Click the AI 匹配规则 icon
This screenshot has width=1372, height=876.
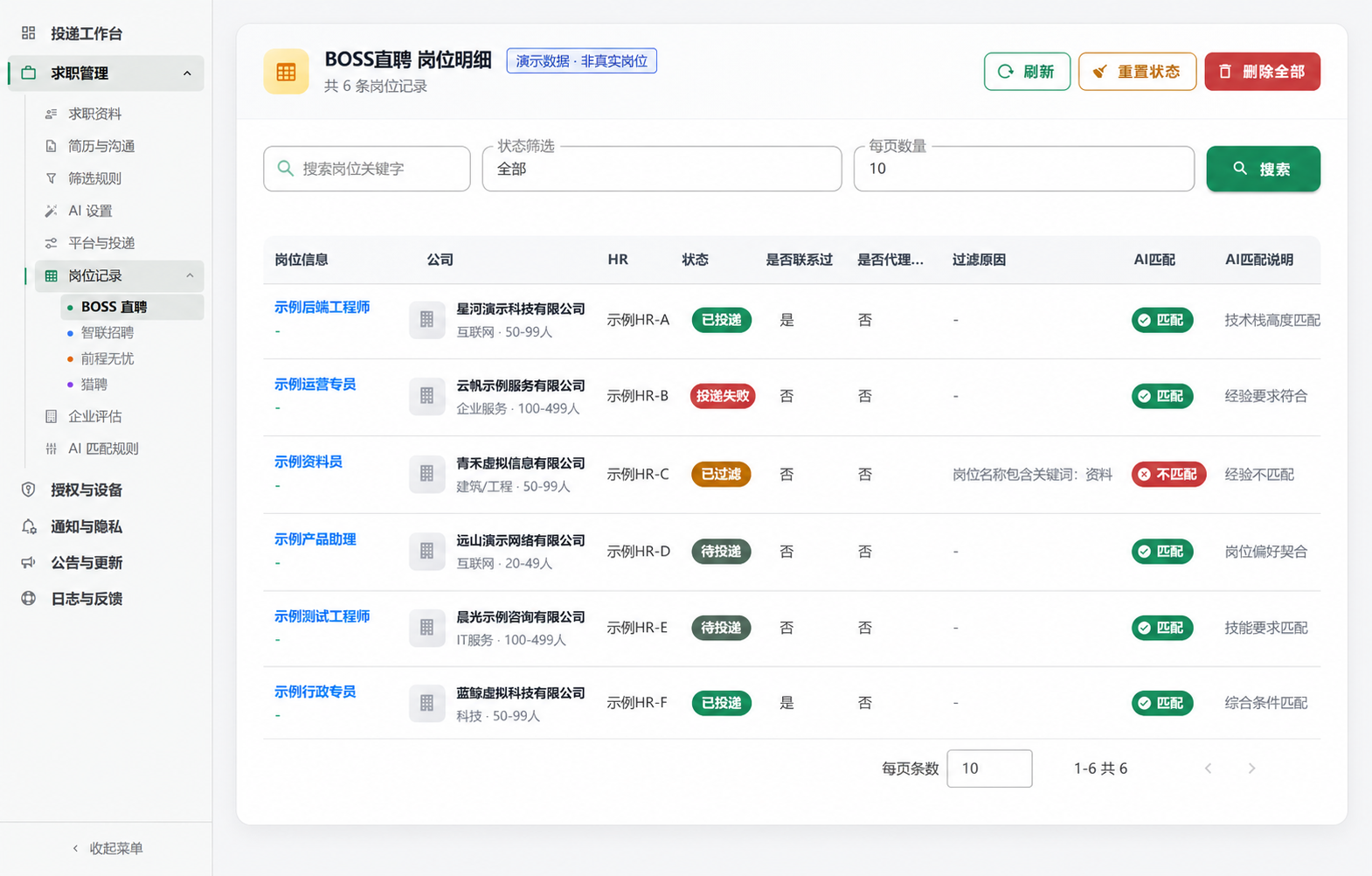click(x=51, y=448)
